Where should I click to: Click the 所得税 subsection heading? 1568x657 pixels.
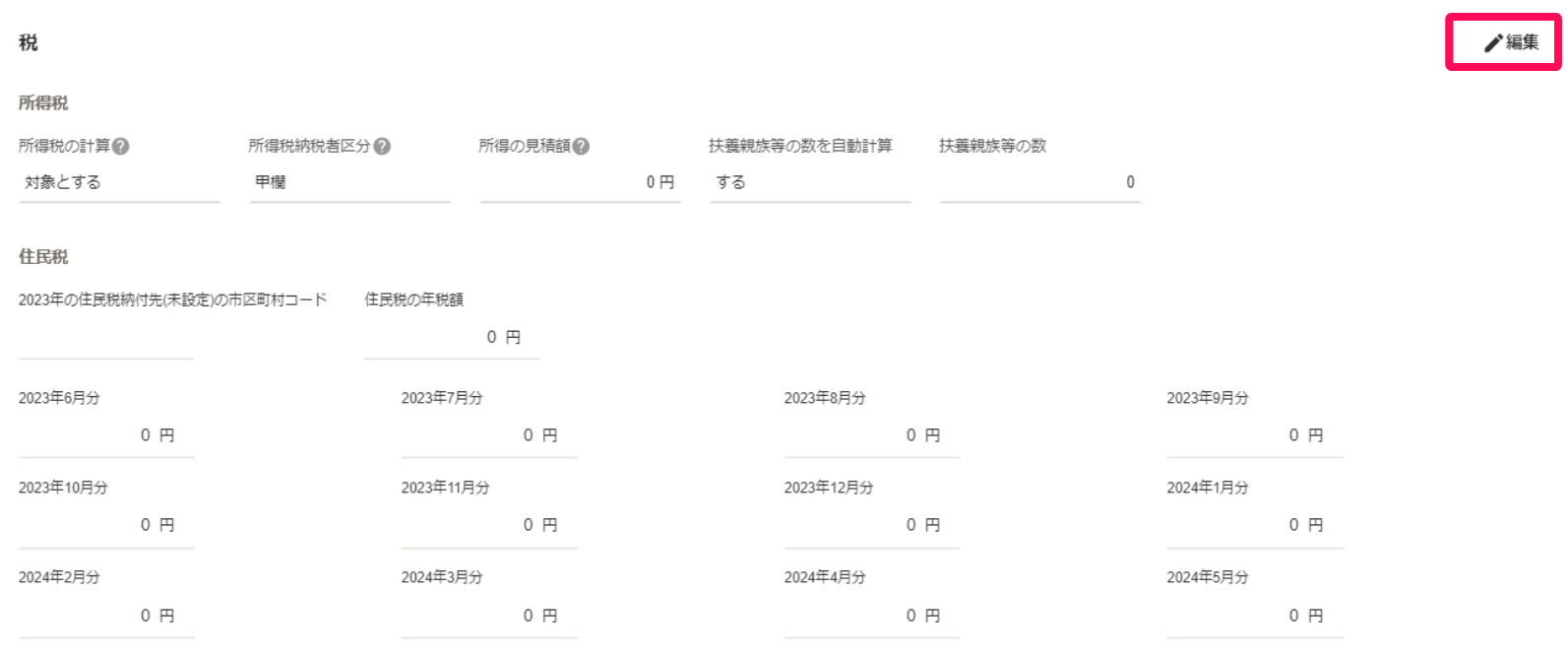(43, 102)
